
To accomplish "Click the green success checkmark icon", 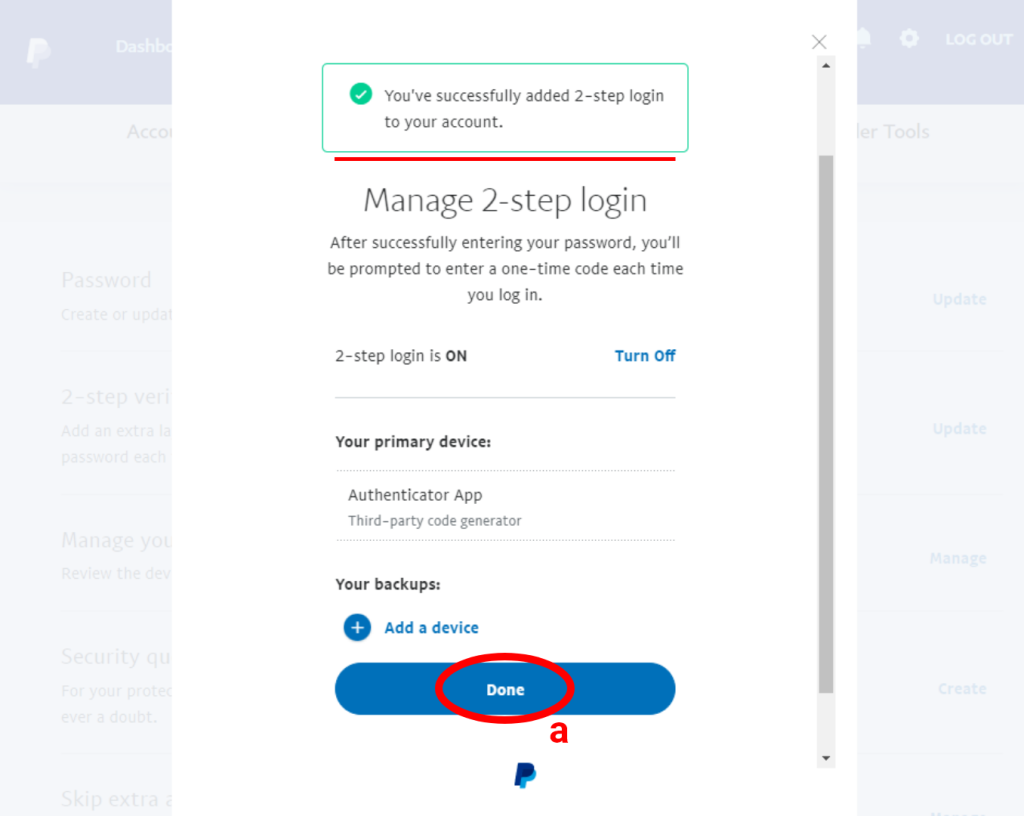I will point(360,95).
